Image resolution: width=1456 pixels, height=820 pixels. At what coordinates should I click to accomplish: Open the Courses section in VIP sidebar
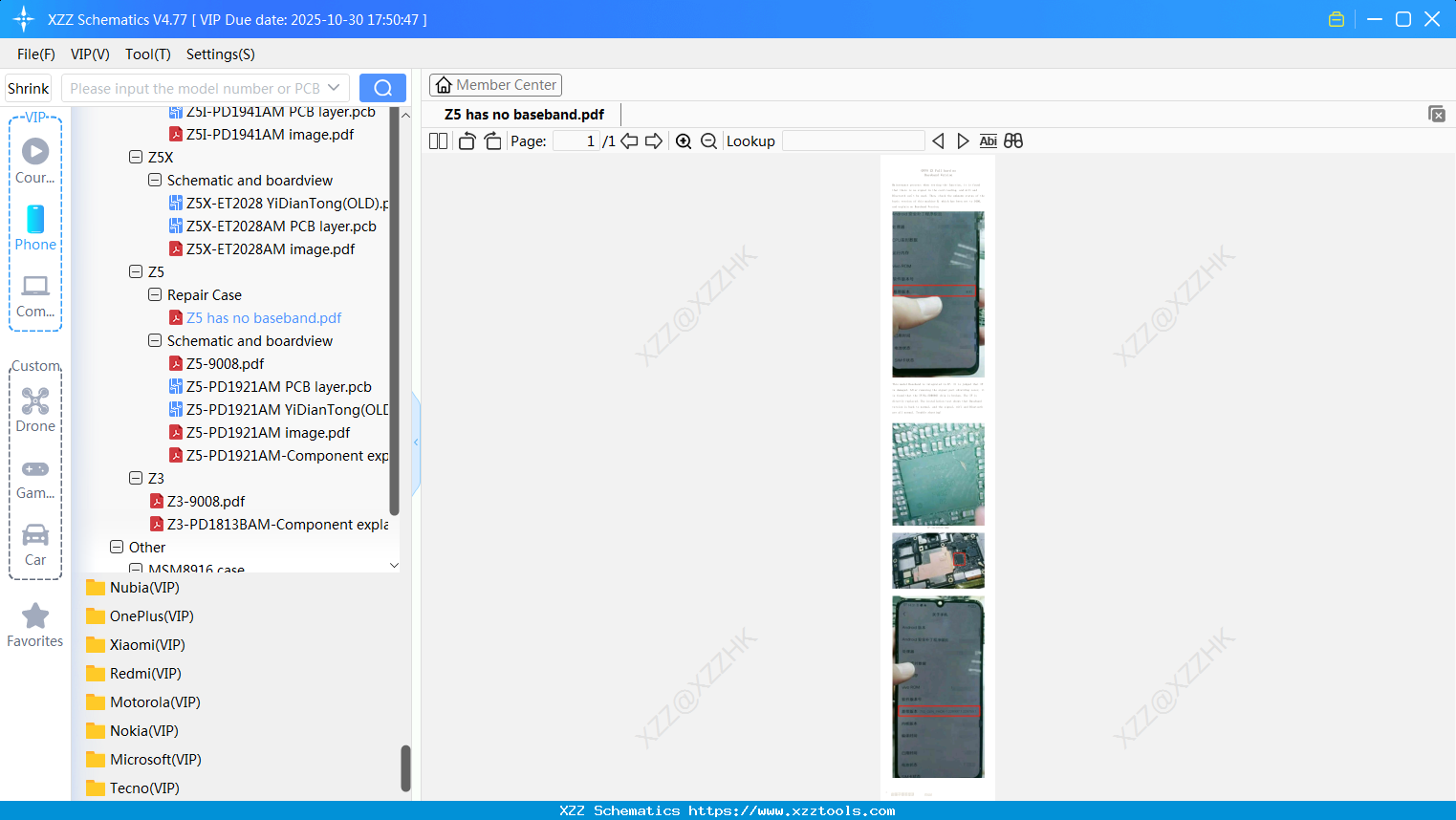[35, 161]
